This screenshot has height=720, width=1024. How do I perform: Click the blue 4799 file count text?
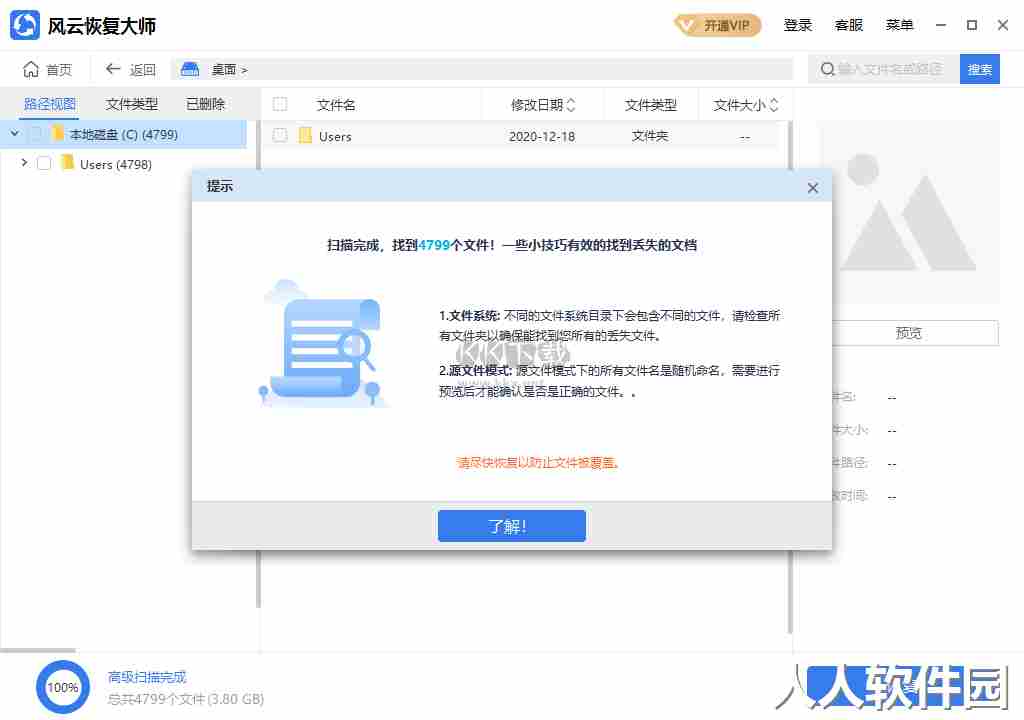(x=434, y=245)
